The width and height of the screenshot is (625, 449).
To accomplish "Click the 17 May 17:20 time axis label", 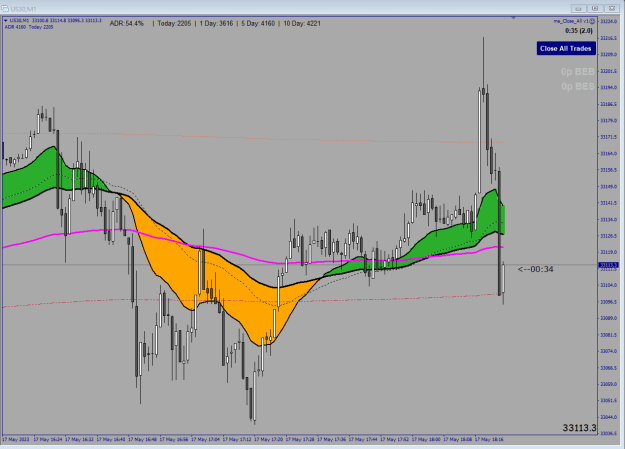I will [x=268, y=439].
